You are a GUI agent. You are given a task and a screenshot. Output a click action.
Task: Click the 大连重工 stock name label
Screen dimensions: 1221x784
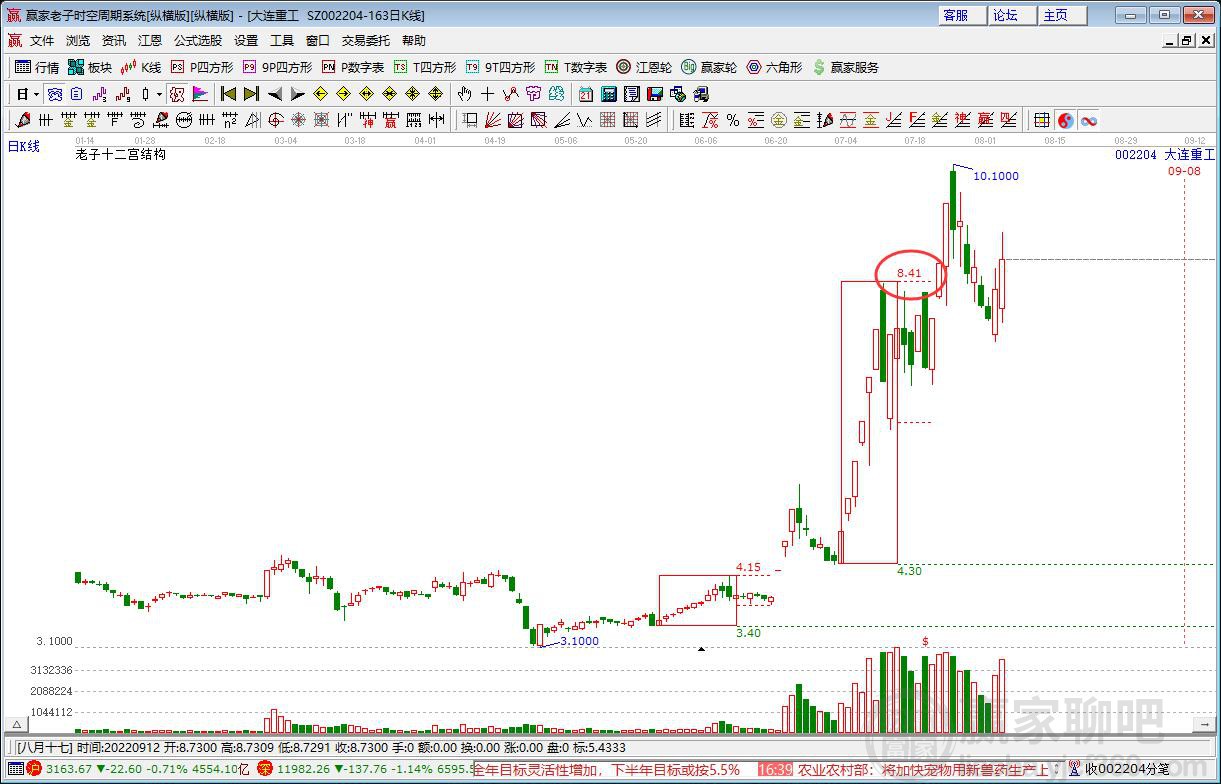[x=1190, y=155]
